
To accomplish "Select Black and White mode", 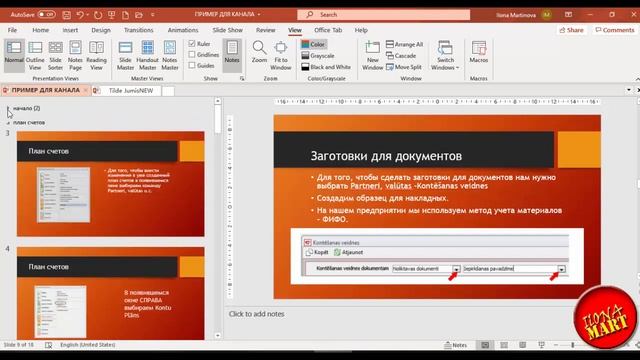I will tap(326, 67).
